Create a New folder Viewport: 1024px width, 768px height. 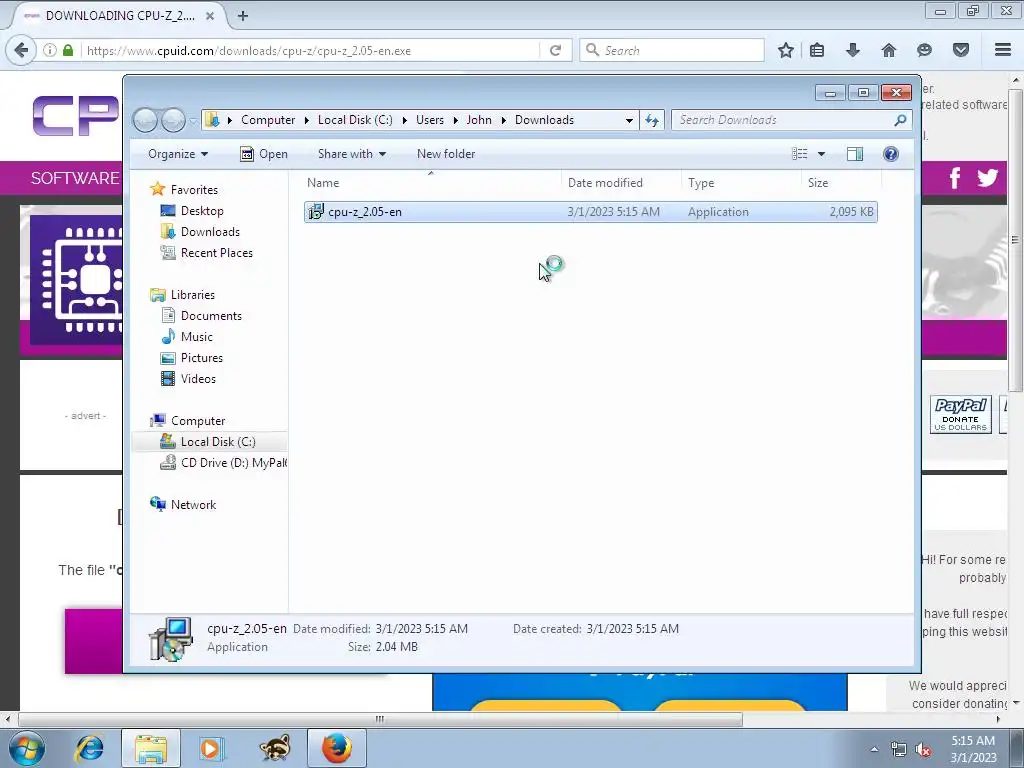446,154
